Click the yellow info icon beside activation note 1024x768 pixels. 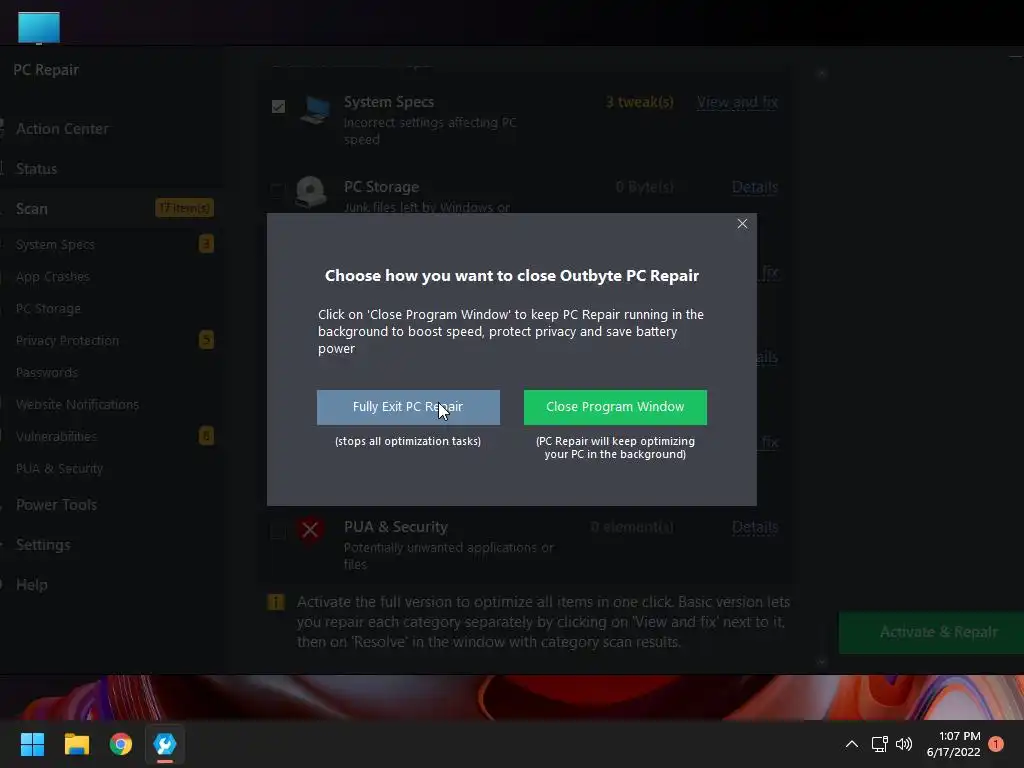[276, 601]
